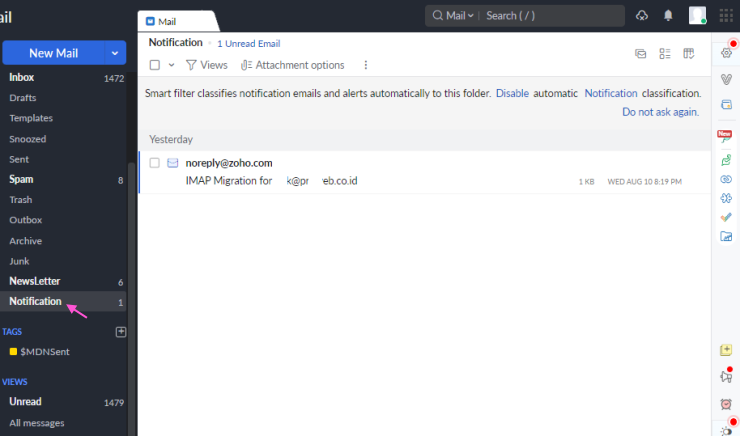Toggle the day/night theme switch icon
Screen dimensions: 740x436
(727, 430)
